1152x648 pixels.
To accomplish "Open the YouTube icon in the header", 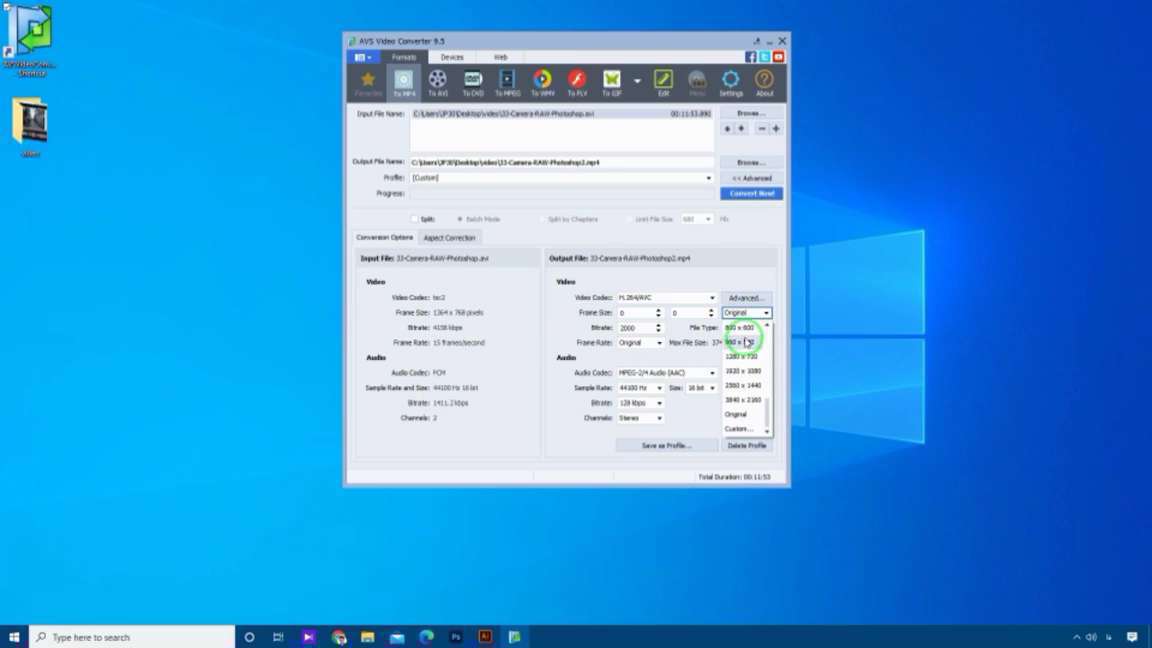I will point(778,57).
